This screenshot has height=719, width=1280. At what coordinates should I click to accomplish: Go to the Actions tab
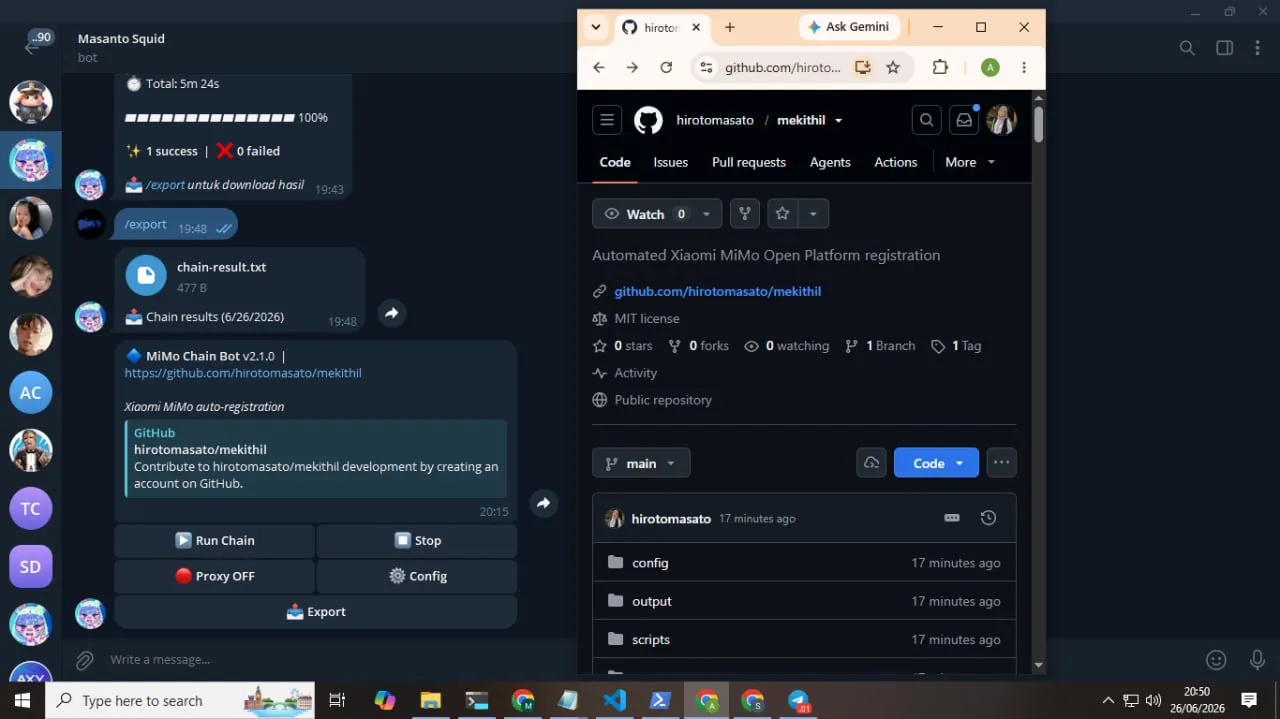(896, 162)
